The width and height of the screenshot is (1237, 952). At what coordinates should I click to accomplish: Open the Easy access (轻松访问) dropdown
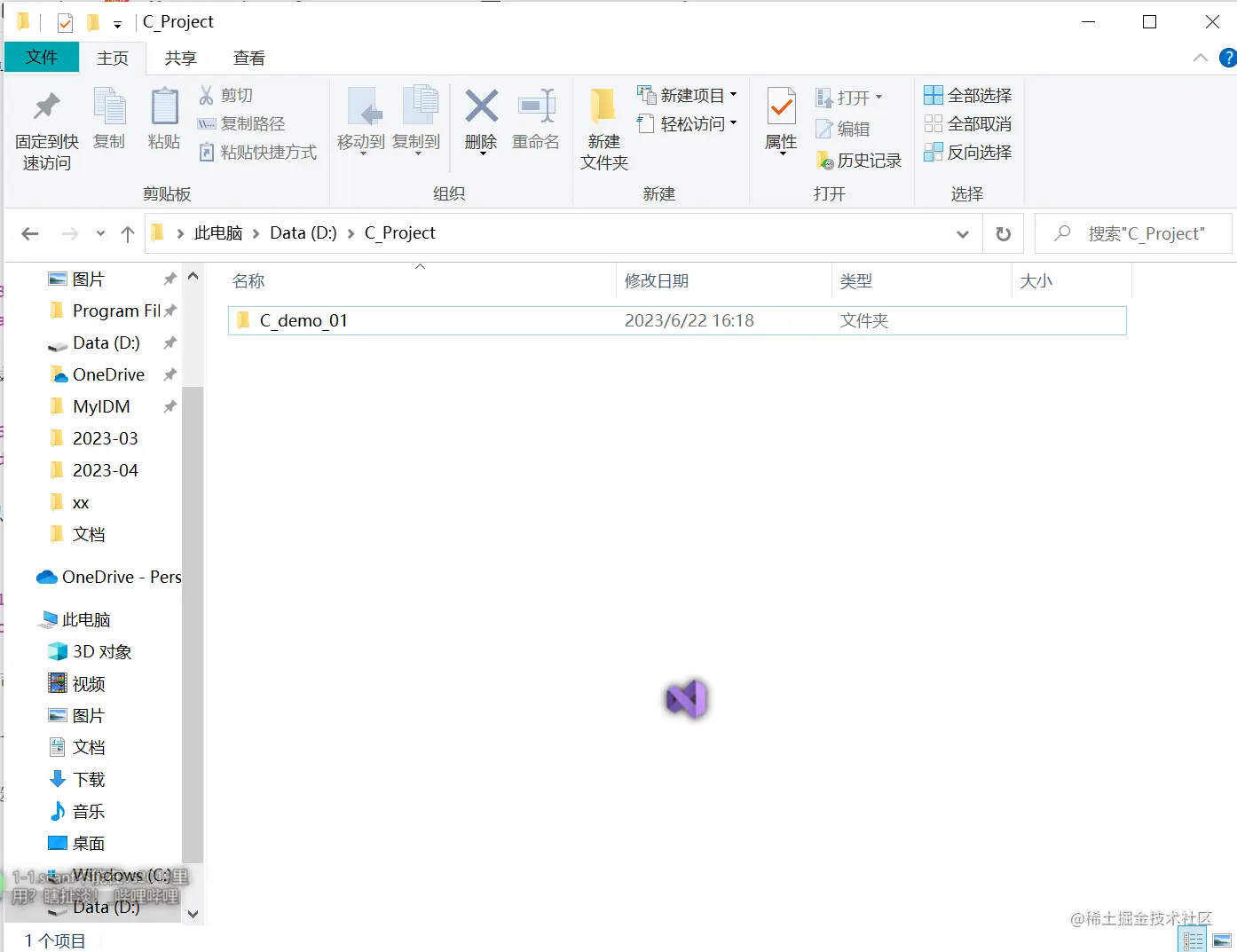coord(687,123)
